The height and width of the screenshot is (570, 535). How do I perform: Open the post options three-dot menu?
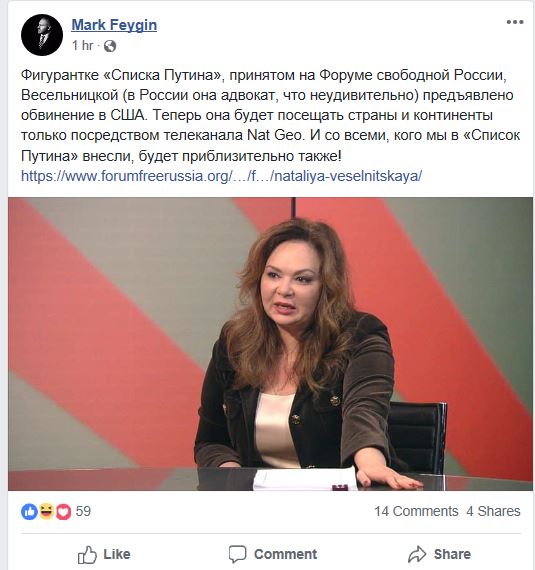(515, 22)
